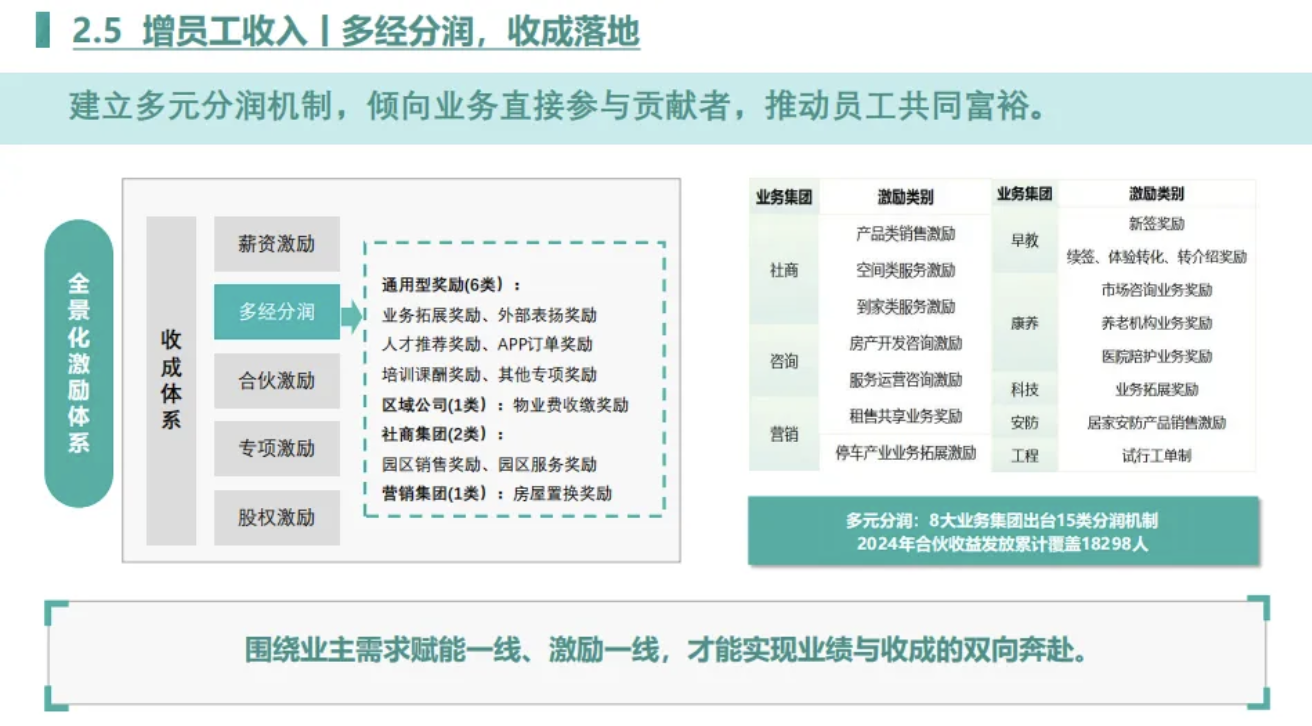Click the 房屋置换奖励 text line

tap(562, 493)
